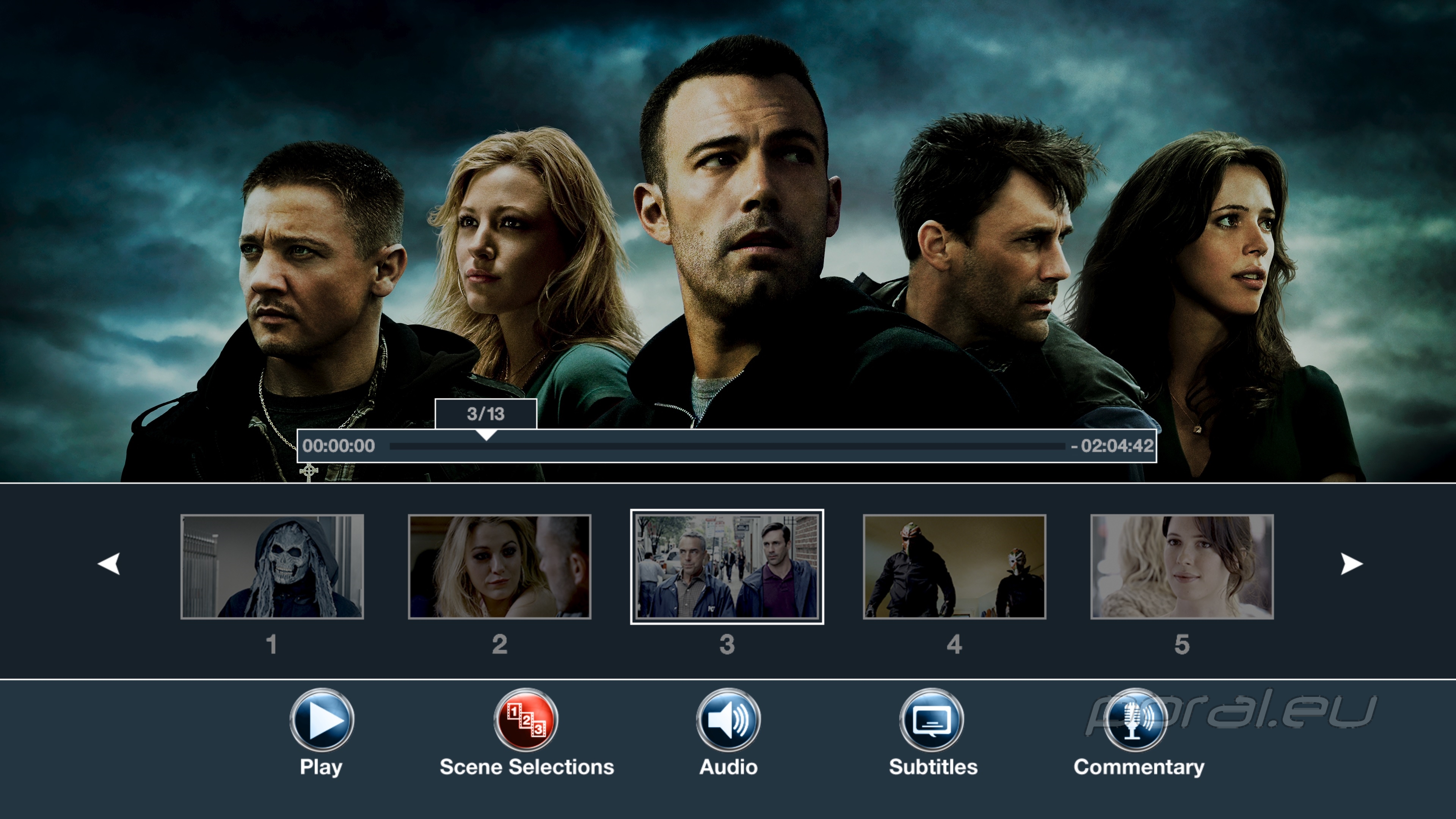Click scene number 2 label

pyautogui.click(x=500, y=644)
